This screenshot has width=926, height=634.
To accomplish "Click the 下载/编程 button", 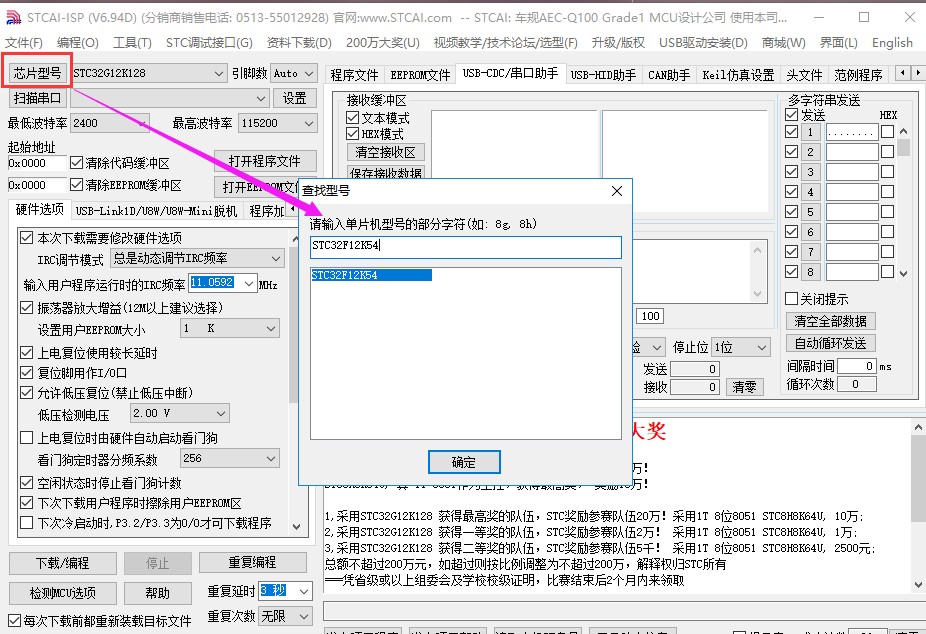I will point(63,563).
